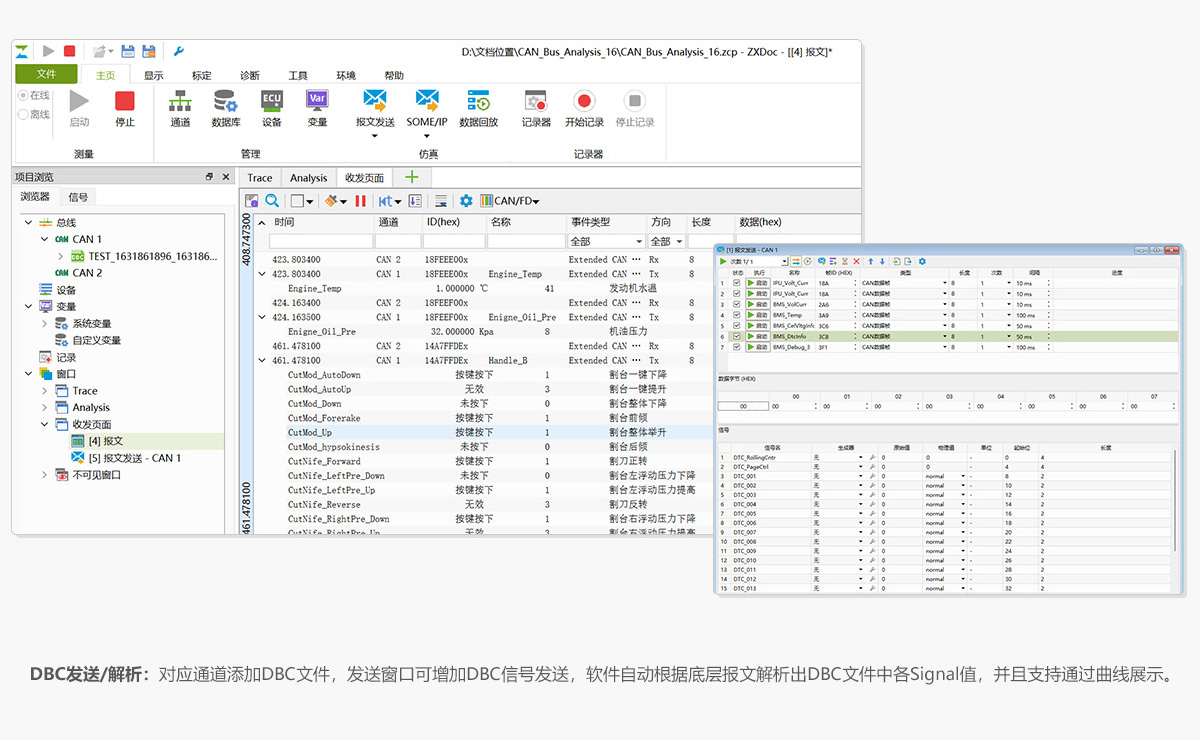Image resolution: width=1200 pixels, height=740 pixels.
Task: Open the 事件类型 filter dropdown showing 全部
Action: tap(606, 241)
